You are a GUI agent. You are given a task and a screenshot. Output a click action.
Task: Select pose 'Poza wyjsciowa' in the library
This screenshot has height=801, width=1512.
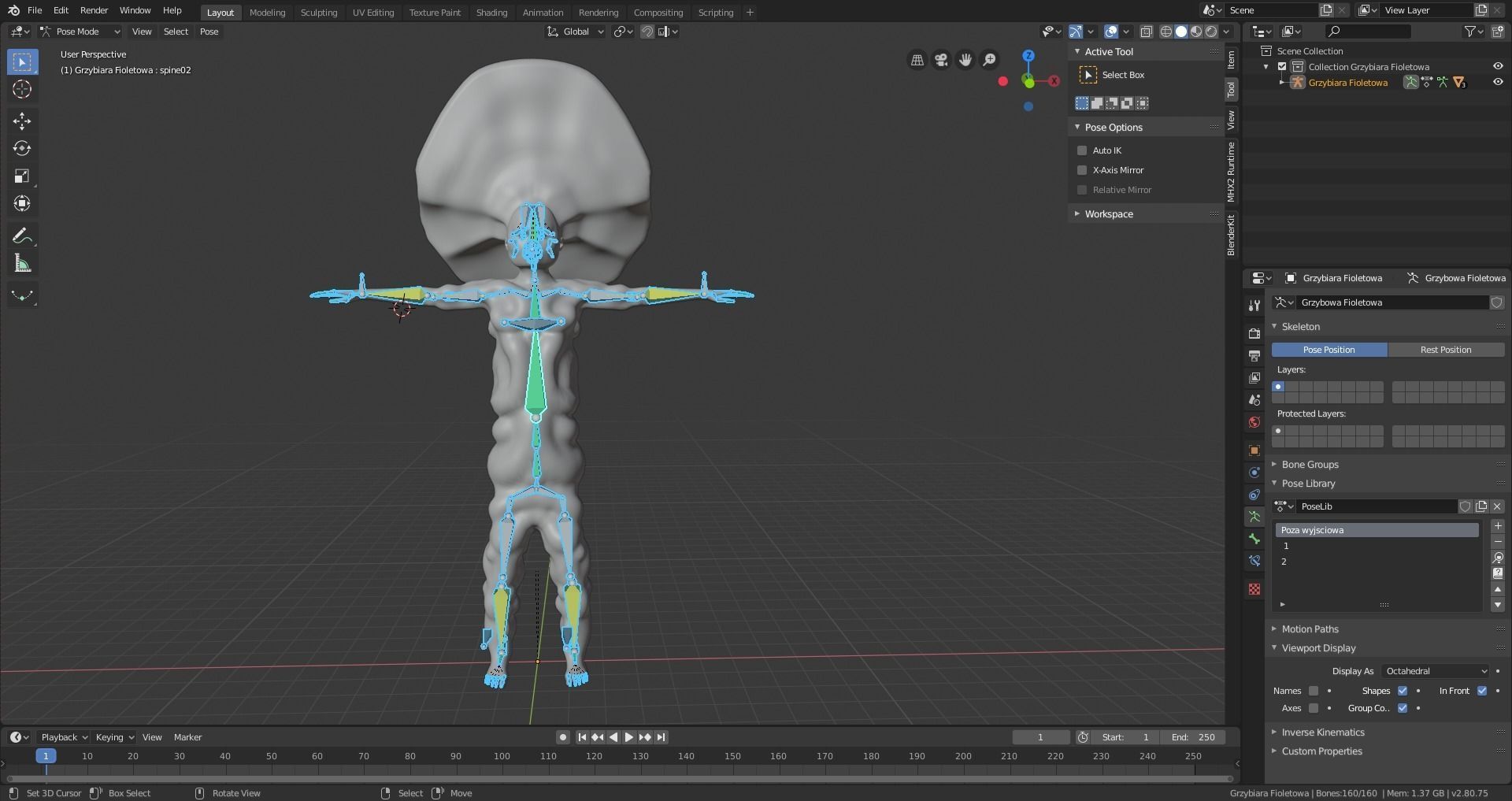click(1377, 530)
